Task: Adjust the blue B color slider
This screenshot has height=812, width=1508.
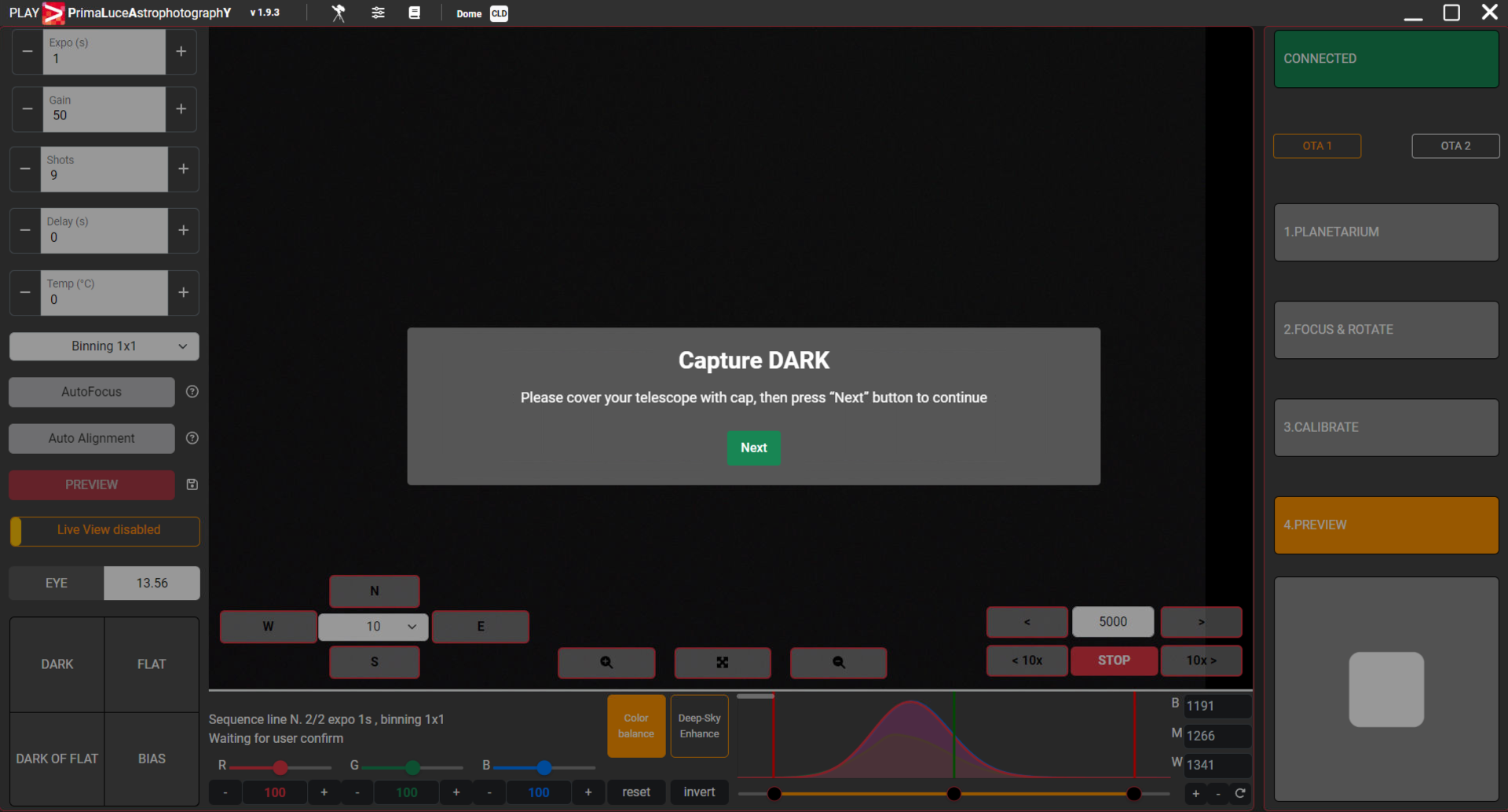Action: tap(544, 767)
